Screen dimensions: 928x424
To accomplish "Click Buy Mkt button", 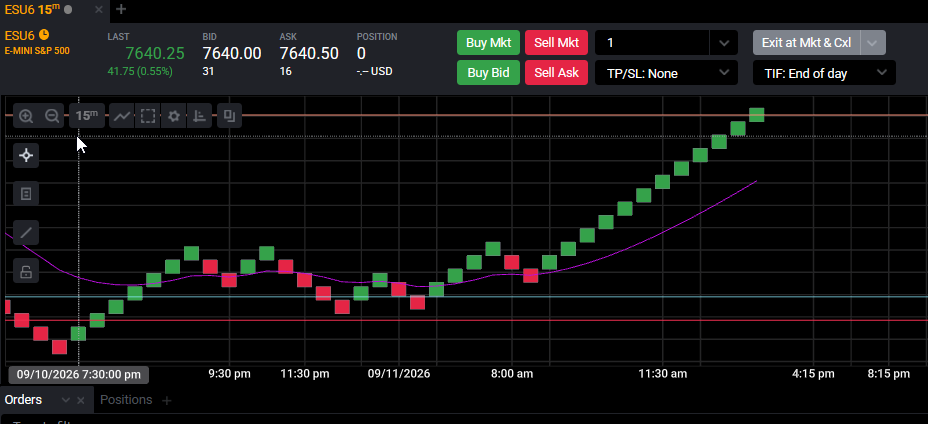I will [x=488, y=43].
